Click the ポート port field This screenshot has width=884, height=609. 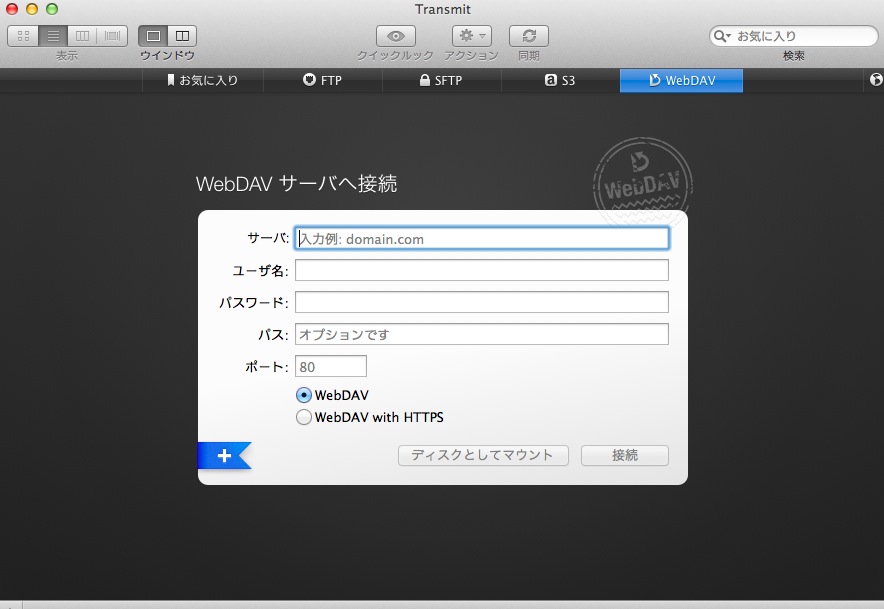pos(331,367)
